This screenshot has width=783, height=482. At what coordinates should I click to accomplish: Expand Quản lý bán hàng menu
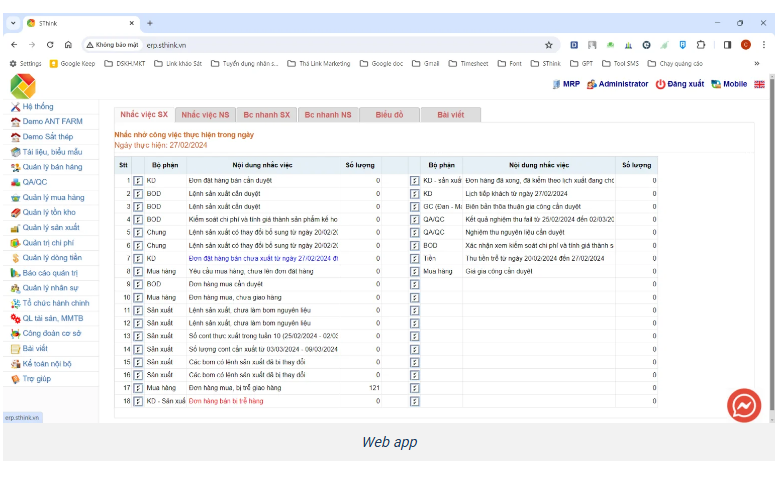(x=51, y=167)
